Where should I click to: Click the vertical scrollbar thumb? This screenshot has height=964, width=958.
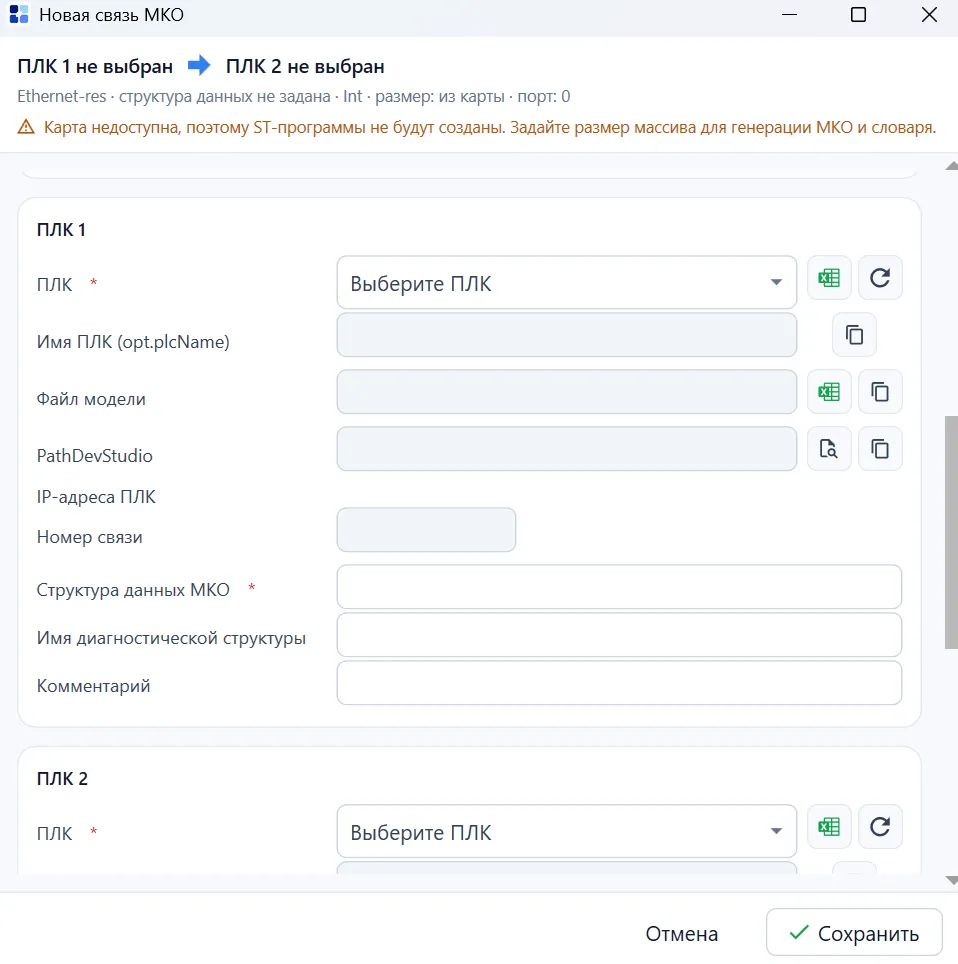(x=951, y=532)
